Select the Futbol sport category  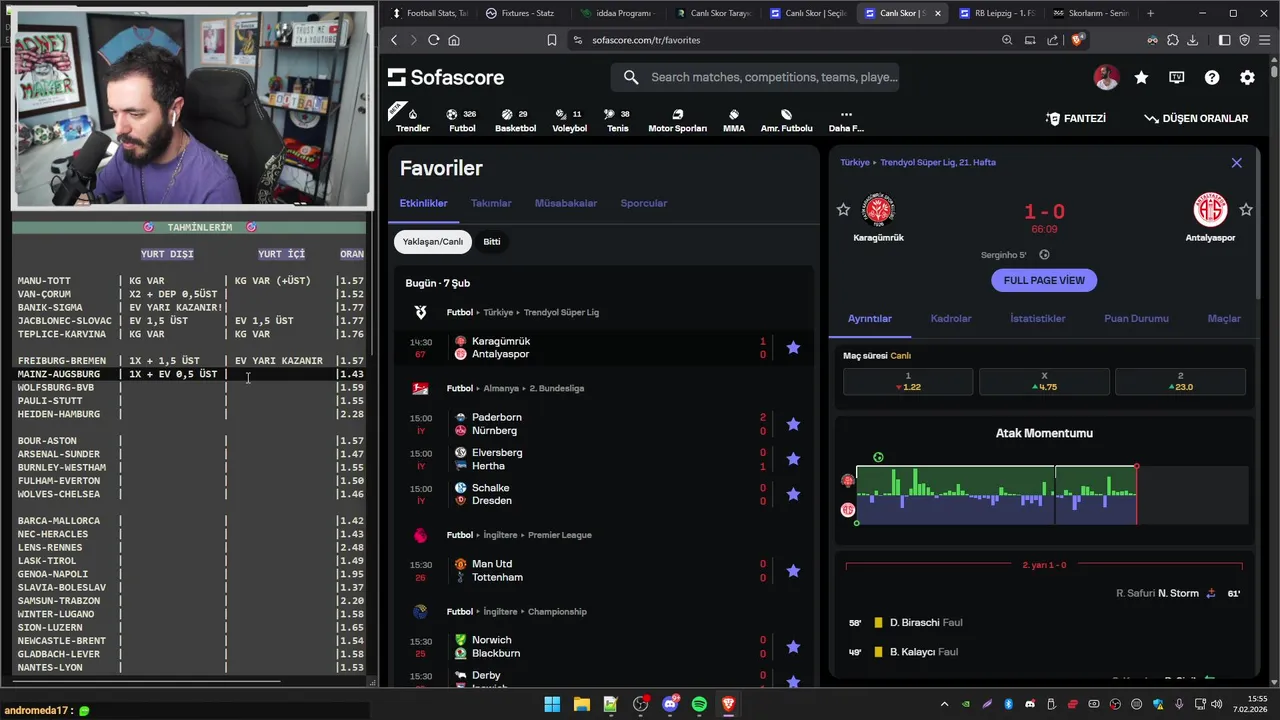click(462, 120)
